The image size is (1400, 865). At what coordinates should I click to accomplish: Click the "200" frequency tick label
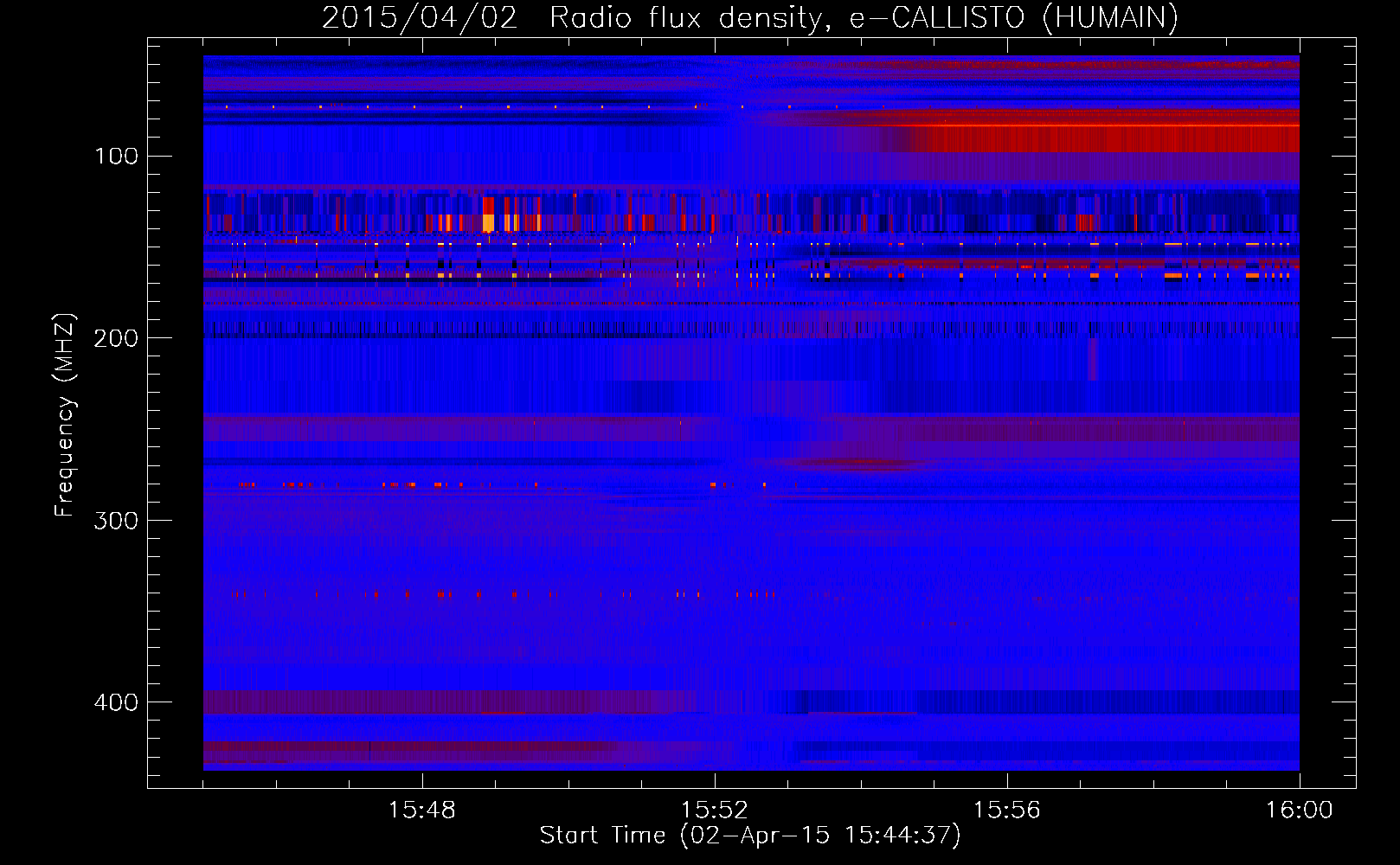tap(116, 338)
